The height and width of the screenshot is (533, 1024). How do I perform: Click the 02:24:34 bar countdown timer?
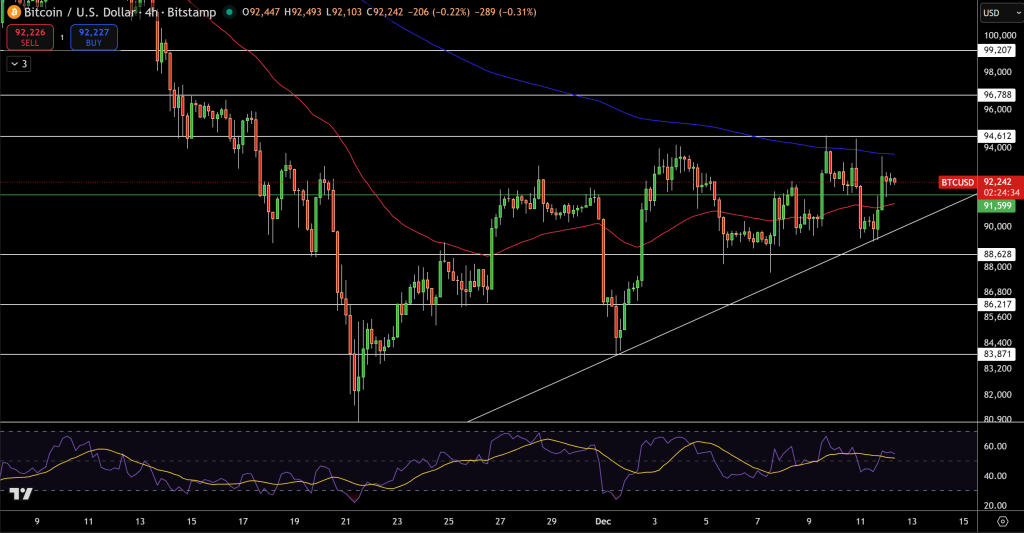(1001, 193)
